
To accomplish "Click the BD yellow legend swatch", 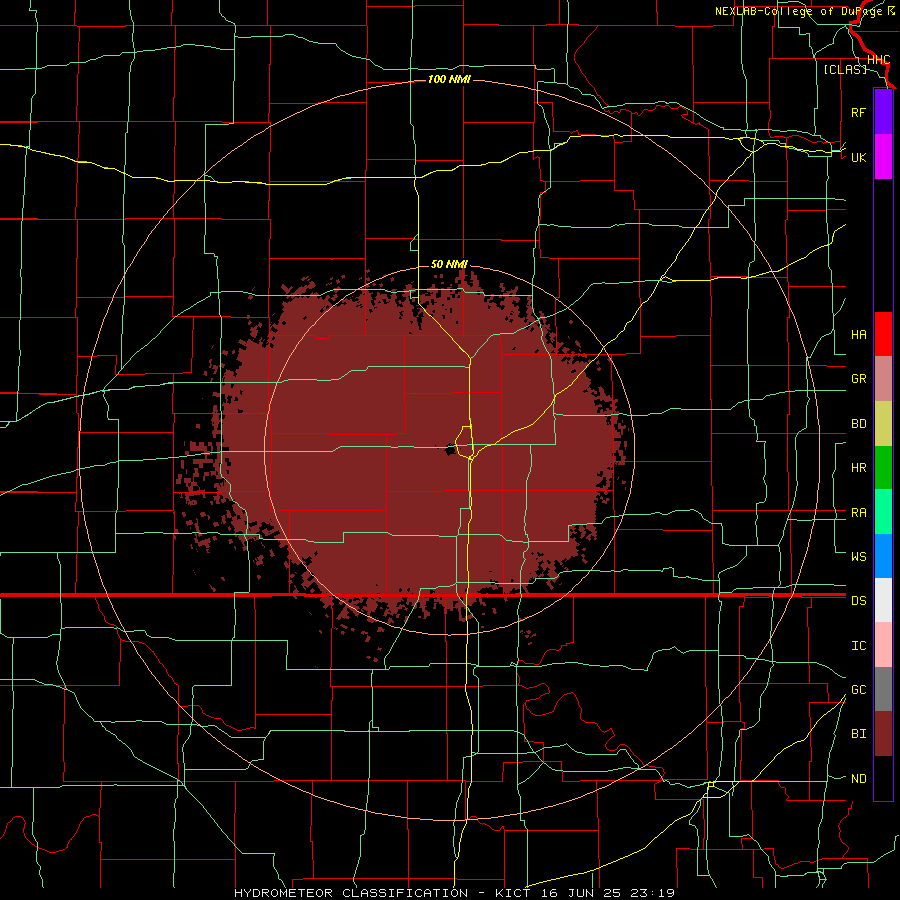I will point(883,424).
